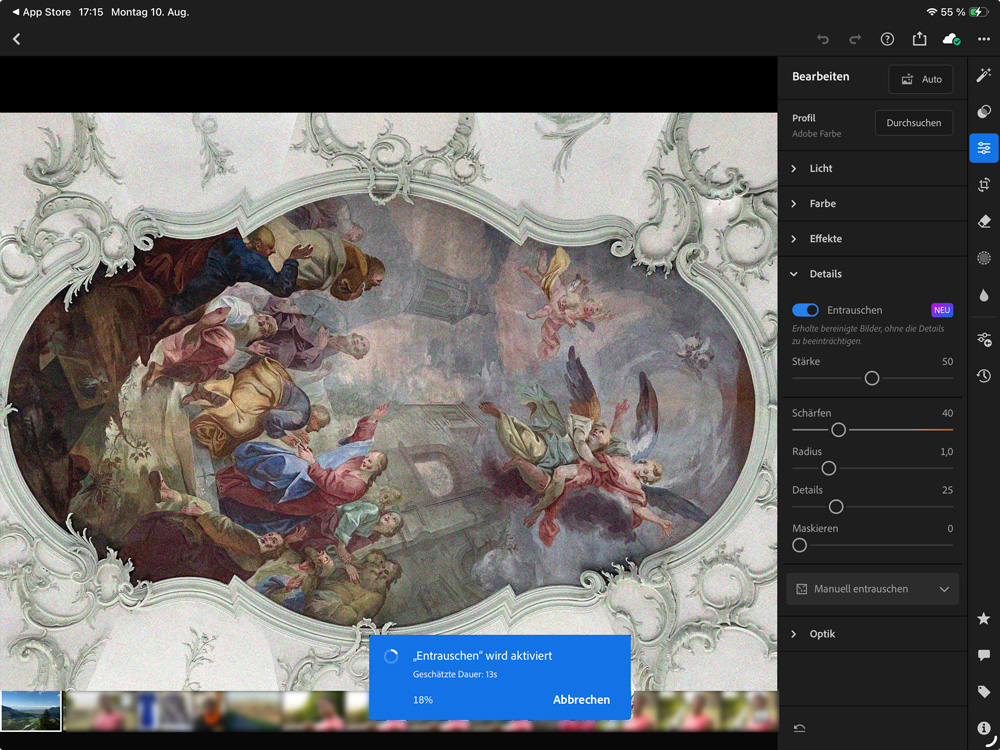
Task: Open the comments speech bubble icon
Action: click(x=984, y=655)
